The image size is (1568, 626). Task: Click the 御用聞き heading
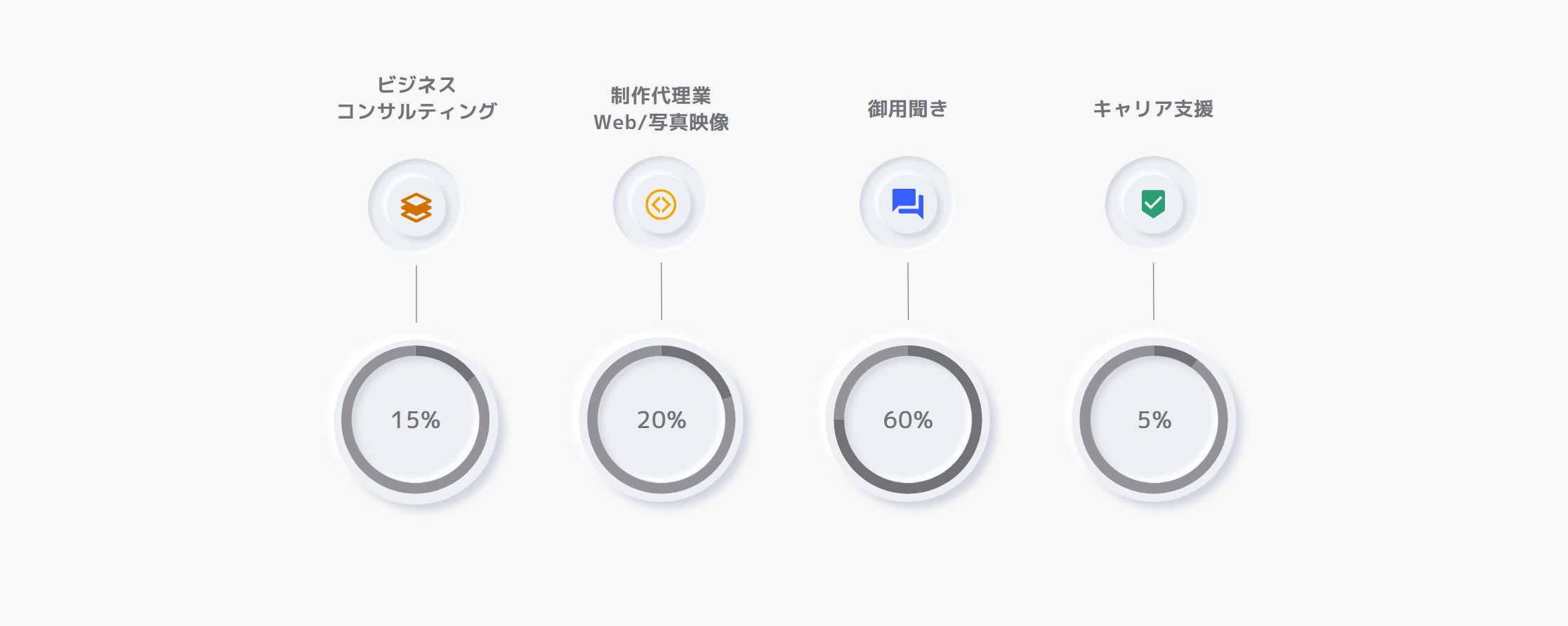(x=907, y=109)
